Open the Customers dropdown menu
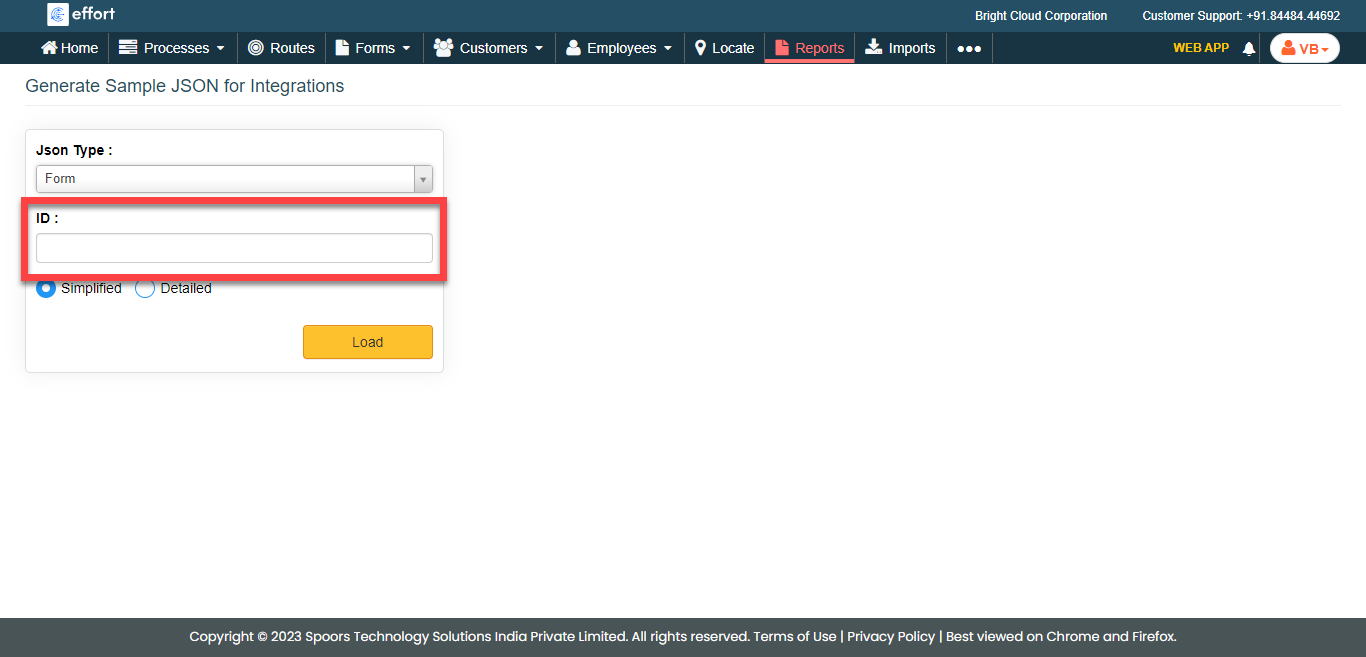The height and width of the screenshot is (657, 1366). pyautogui.click(x=489, y=48)
